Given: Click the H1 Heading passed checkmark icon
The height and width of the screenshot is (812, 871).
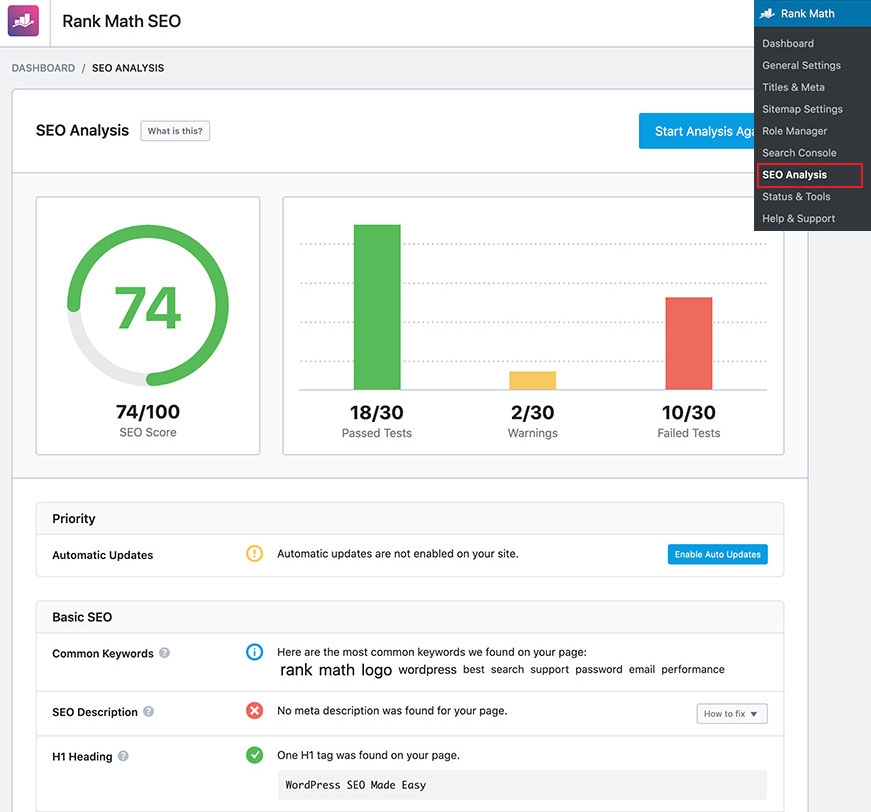Looking at the screenshot, I should pos(254,755).
